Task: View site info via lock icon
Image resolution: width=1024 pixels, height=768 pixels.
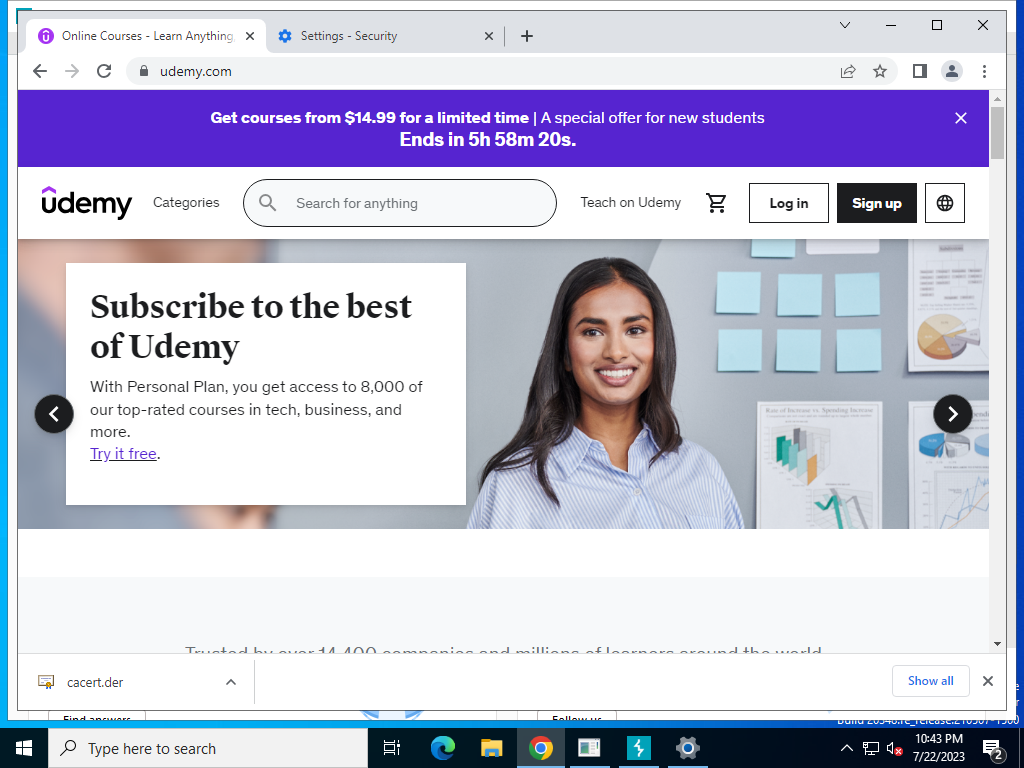Action: [144, 71]
